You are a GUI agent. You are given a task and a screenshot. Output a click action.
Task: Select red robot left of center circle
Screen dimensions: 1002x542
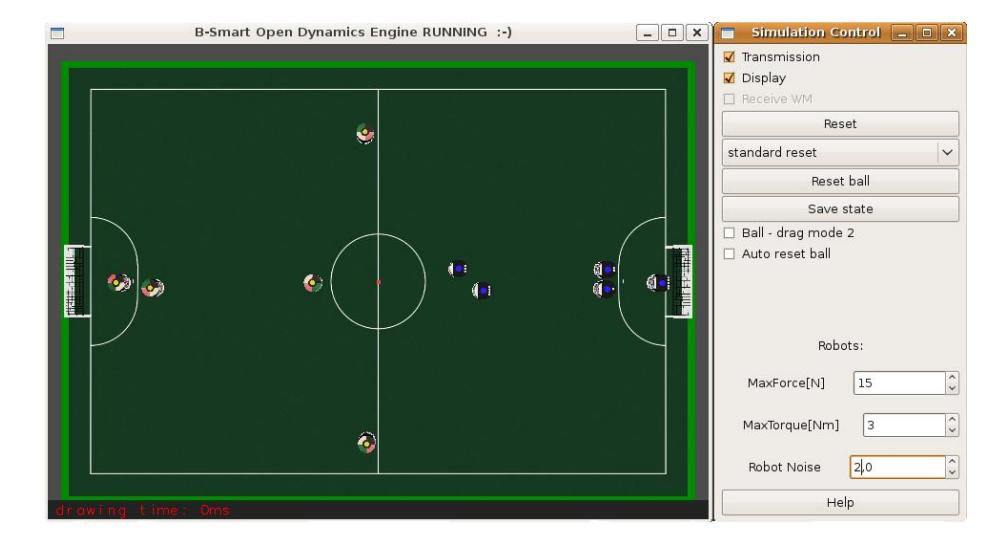pyautogui.click(x=312, y=283)
